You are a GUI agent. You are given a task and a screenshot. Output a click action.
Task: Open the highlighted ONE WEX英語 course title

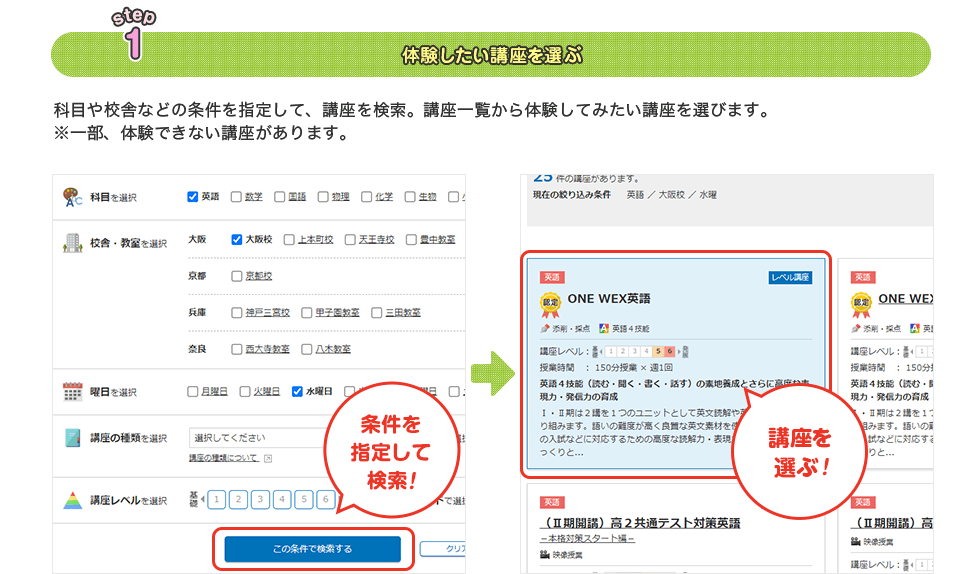609,299
